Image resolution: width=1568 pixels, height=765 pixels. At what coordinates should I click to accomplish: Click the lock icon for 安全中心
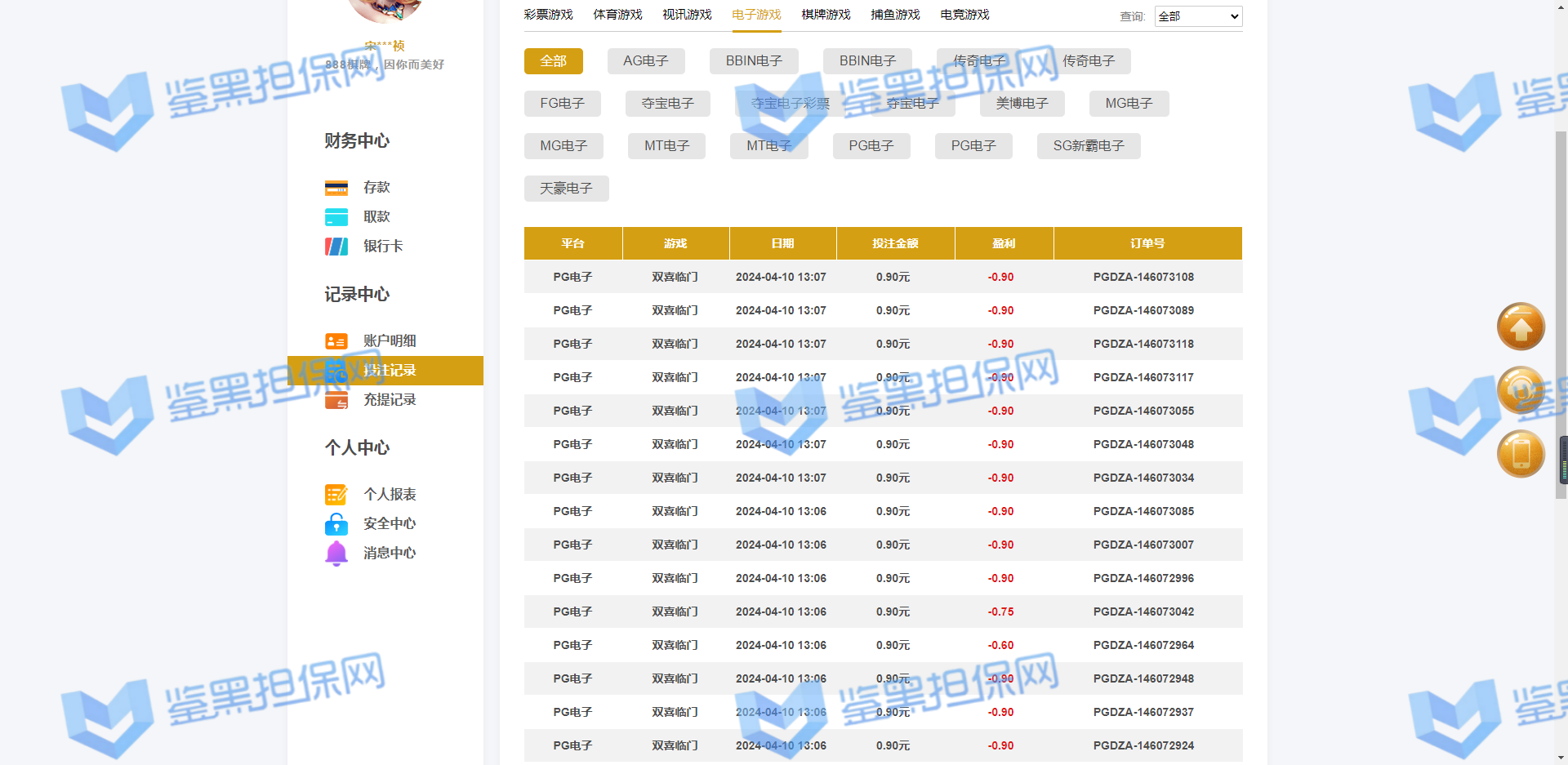(336, 524)
